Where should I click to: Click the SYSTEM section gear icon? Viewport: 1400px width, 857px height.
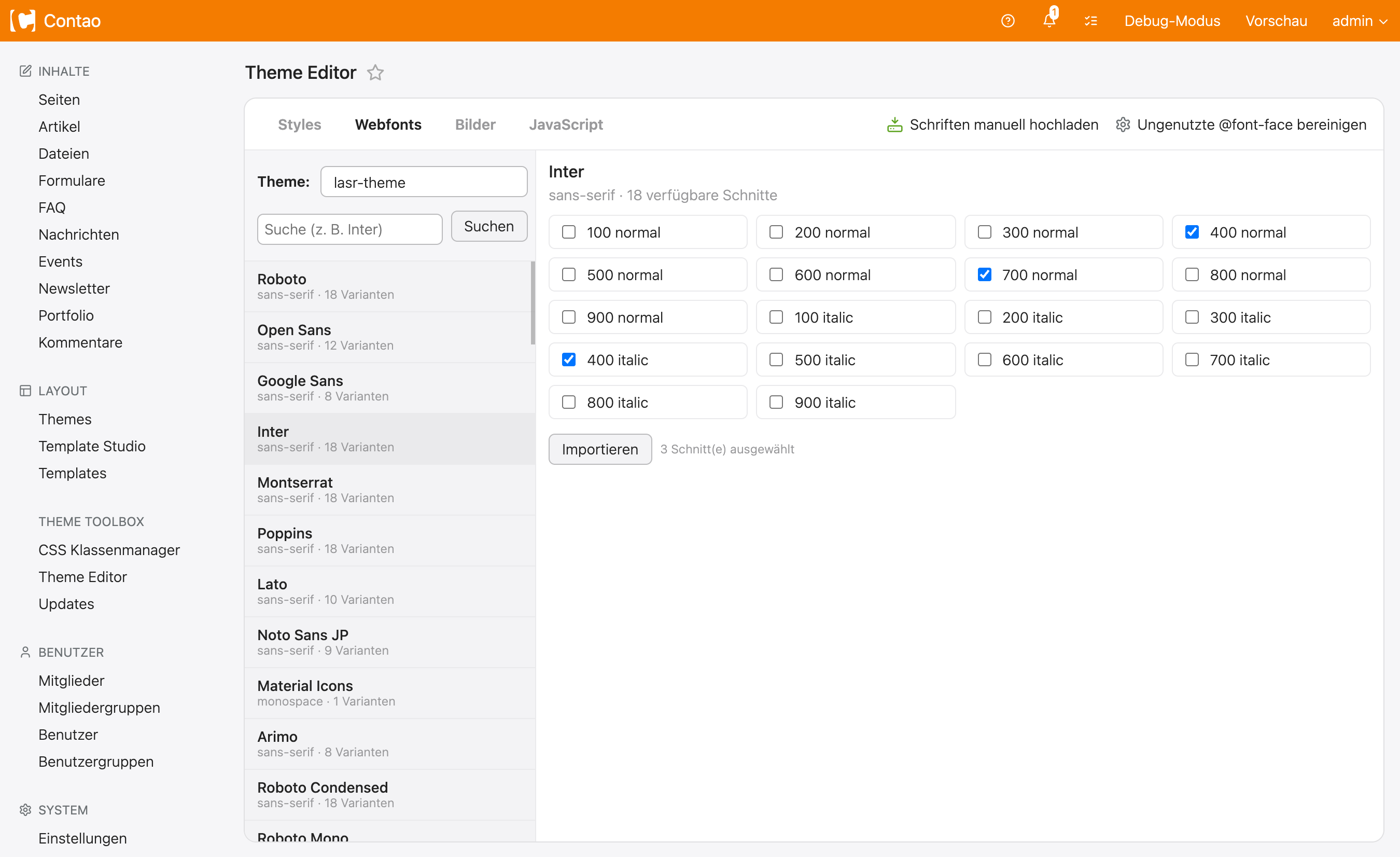[25, 810]
